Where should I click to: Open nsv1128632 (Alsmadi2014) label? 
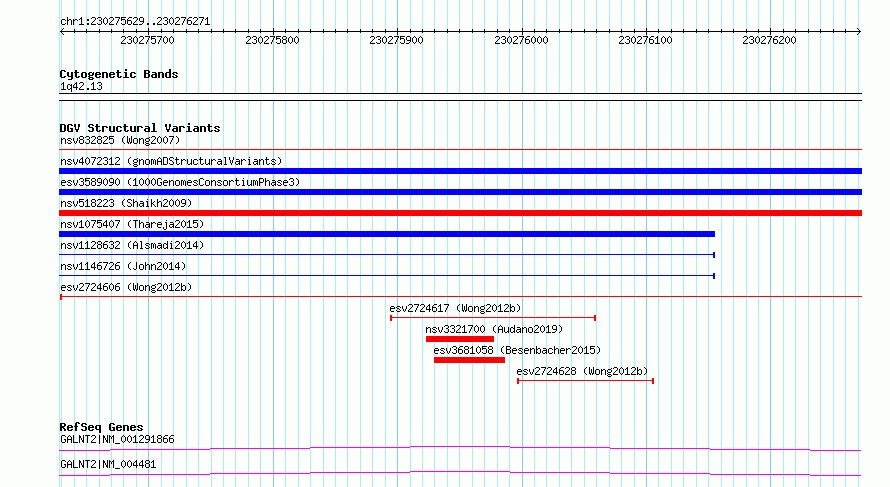tap(132, 245)
